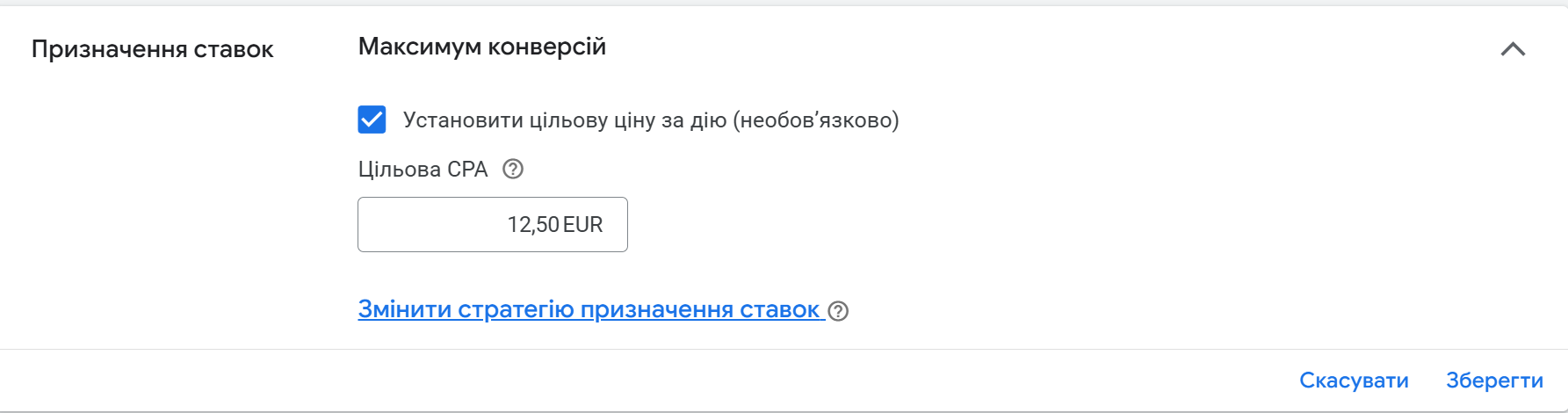Collapse the bidding section with the chevron
The image size is (1568, 413).
1512,49
